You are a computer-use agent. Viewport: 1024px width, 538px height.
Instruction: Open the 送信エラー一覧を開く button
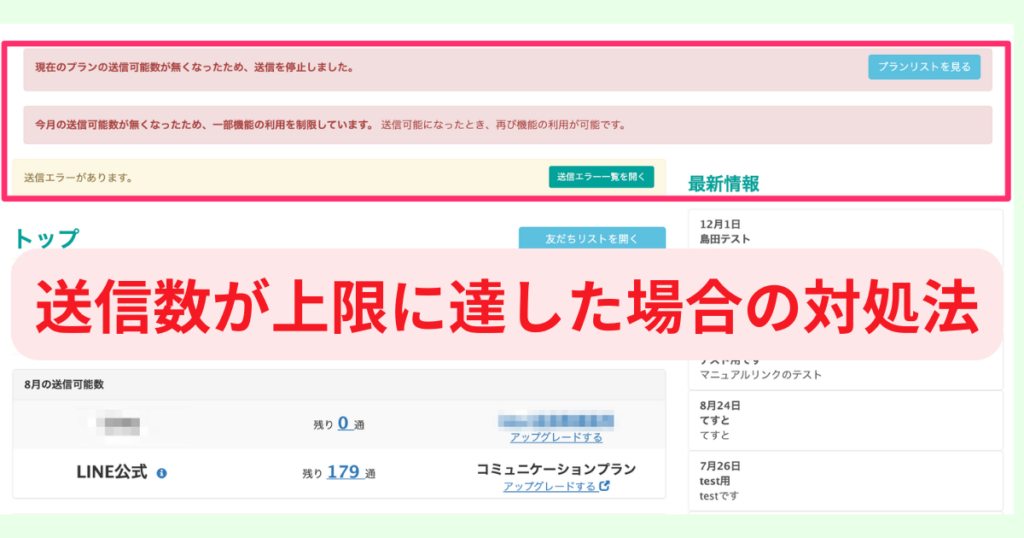[x=601, y=177]
